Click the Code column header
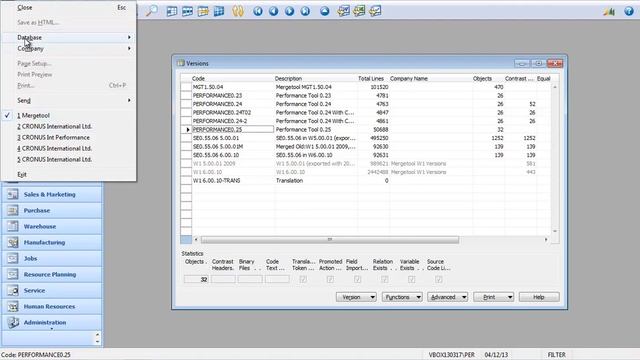Image resolution: width=640 pixels, height=360 pixels. [x=233, y=78]
